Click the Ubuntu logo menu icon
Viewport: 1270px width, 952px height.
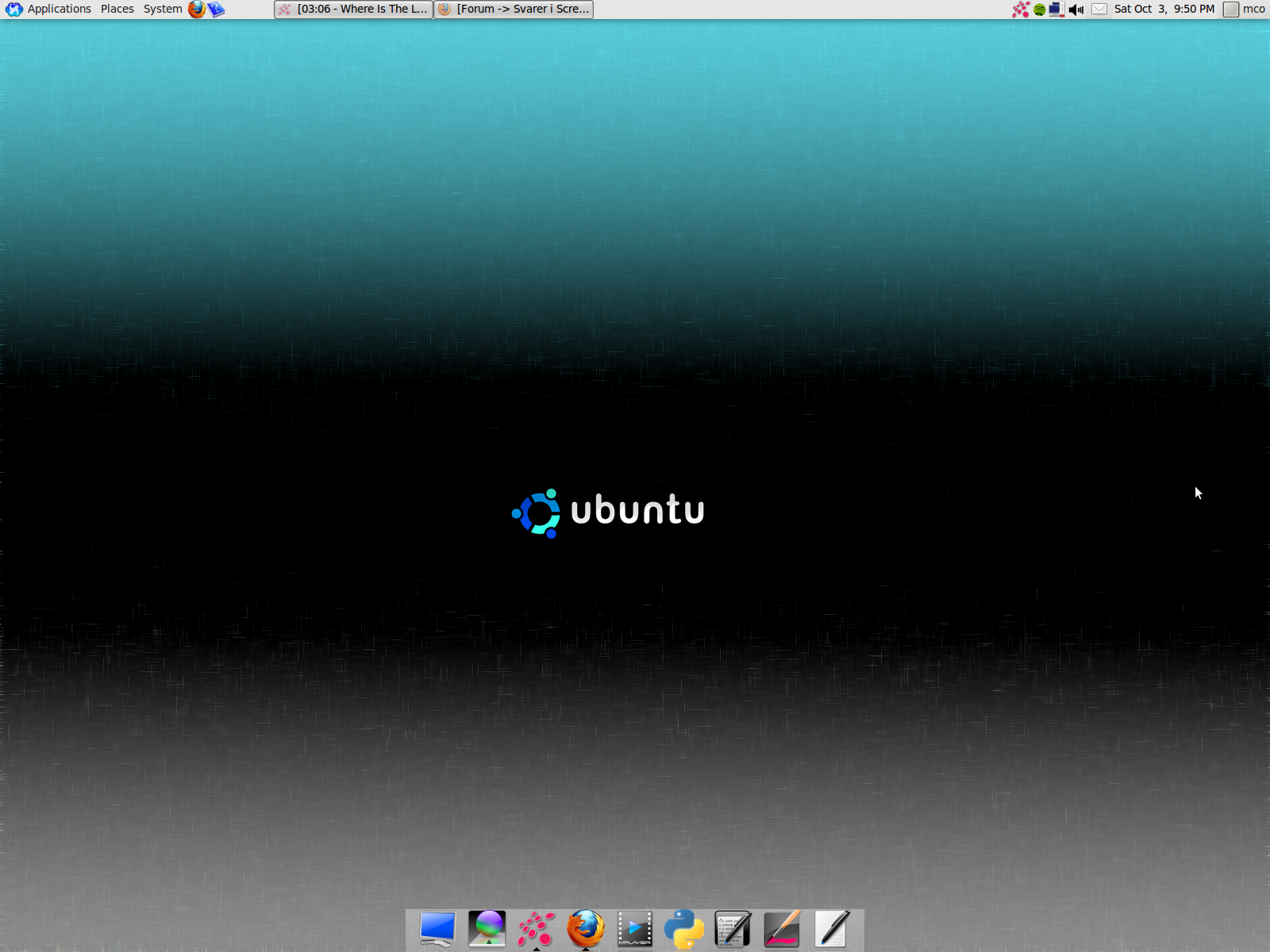(x=14, y=9)
